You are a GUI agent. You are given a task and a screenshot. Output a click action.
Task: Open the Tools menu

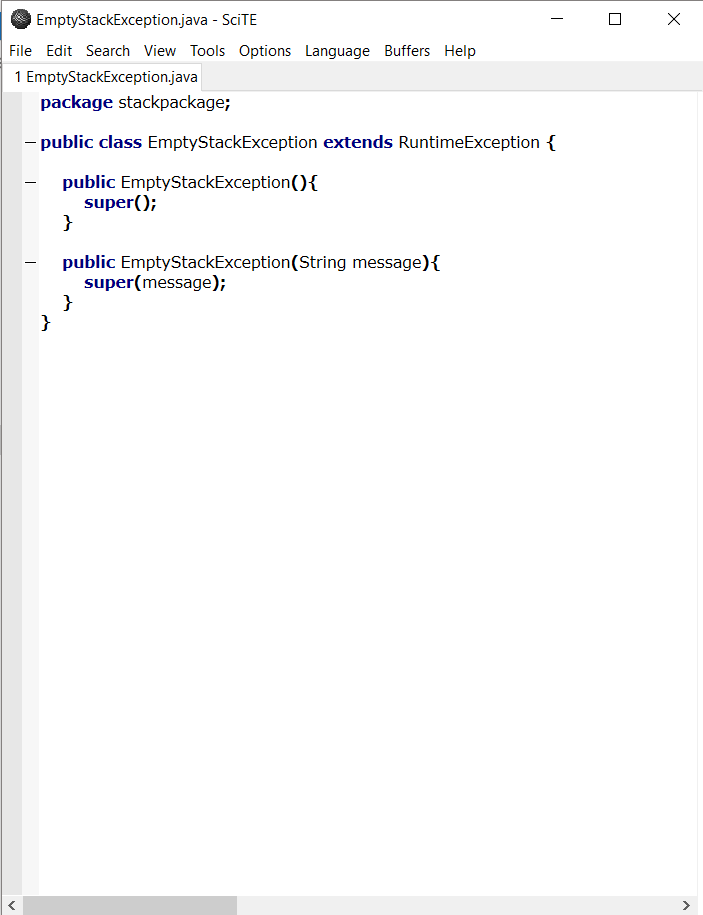(x=207, y=51)
